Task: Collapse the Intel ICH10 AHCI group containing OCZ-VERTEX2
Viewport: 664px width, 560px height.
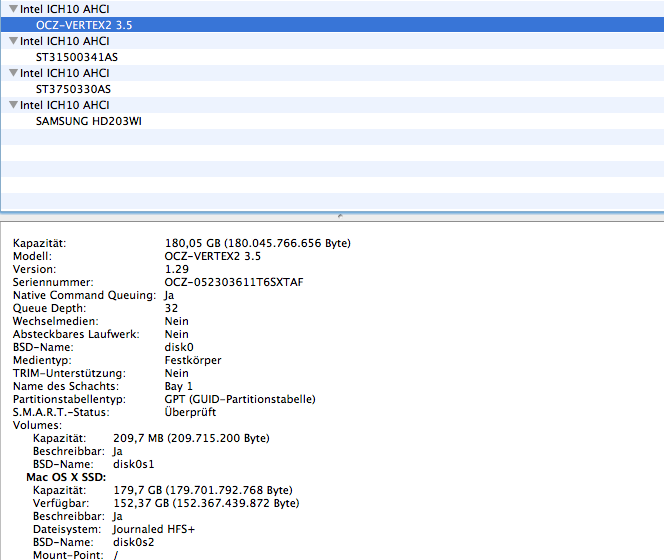Action: coord(14,8)
